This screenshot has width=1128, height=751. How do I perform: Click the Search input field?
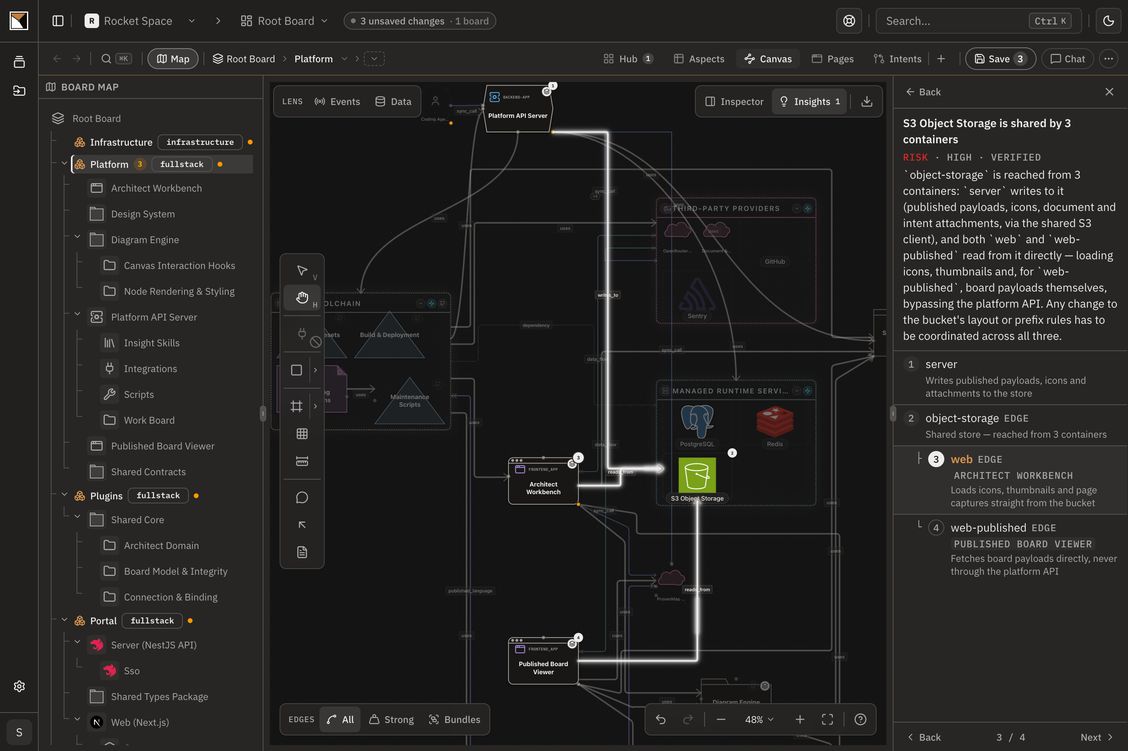point(979,21)
